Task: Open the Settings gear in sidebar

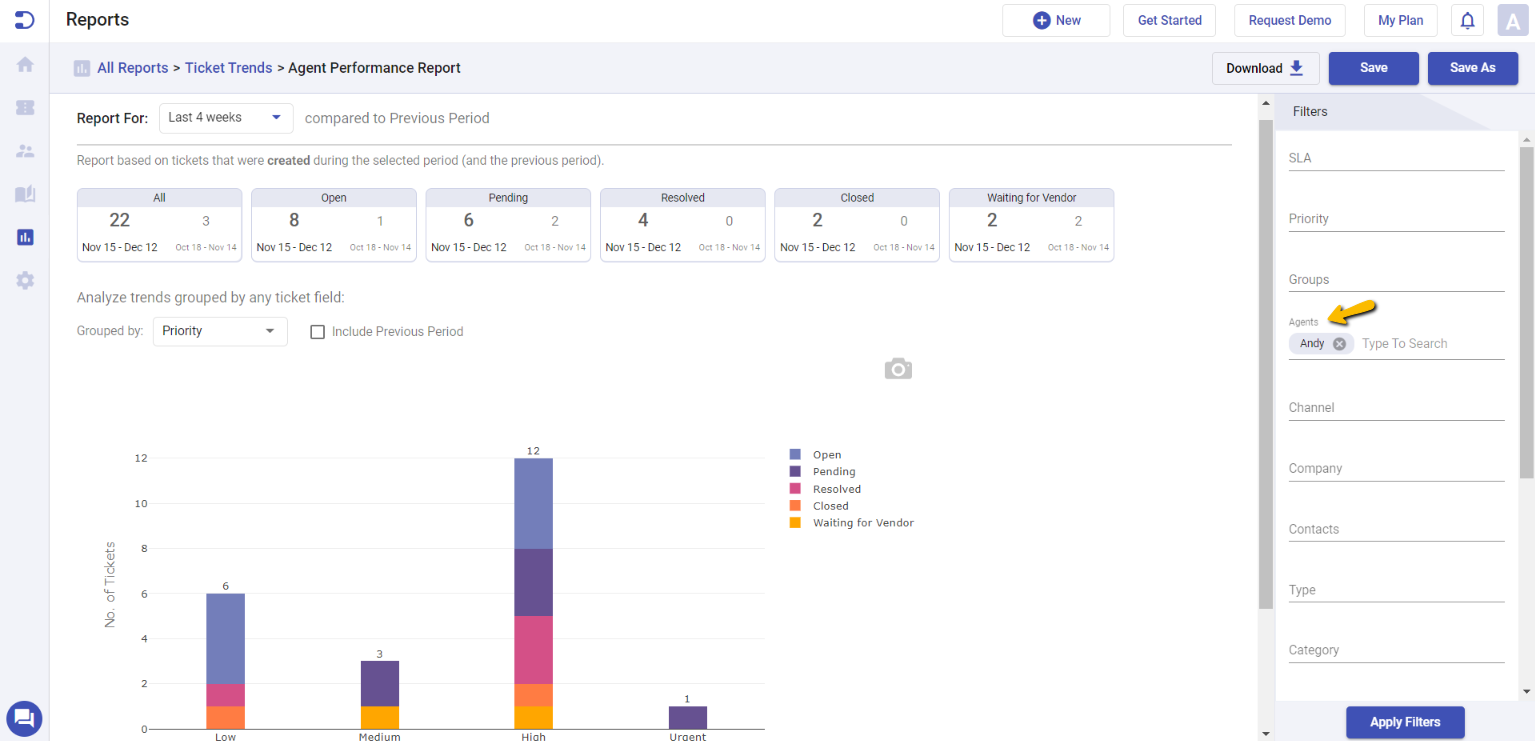Action: point(25,280)
